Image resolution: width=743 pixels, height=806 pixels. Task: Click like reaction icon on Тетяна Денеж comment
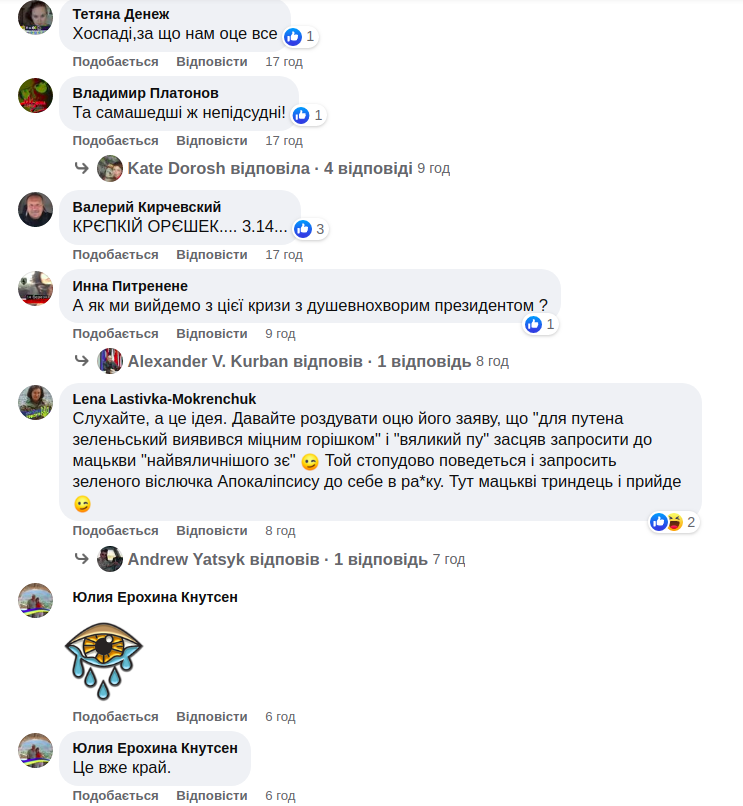[x=293, y=36]
